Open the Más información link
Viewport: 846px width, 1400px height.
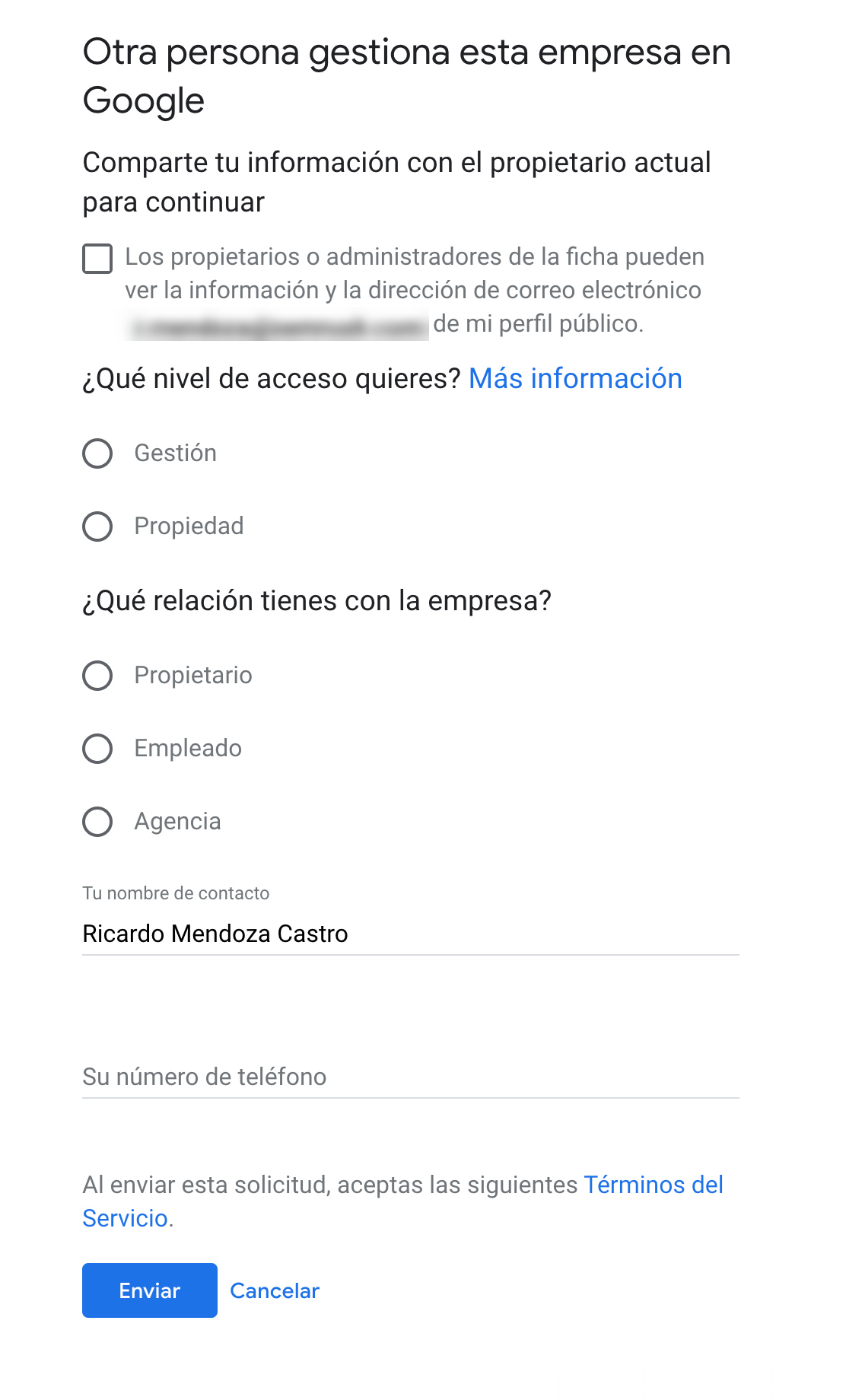pos(575,378)
